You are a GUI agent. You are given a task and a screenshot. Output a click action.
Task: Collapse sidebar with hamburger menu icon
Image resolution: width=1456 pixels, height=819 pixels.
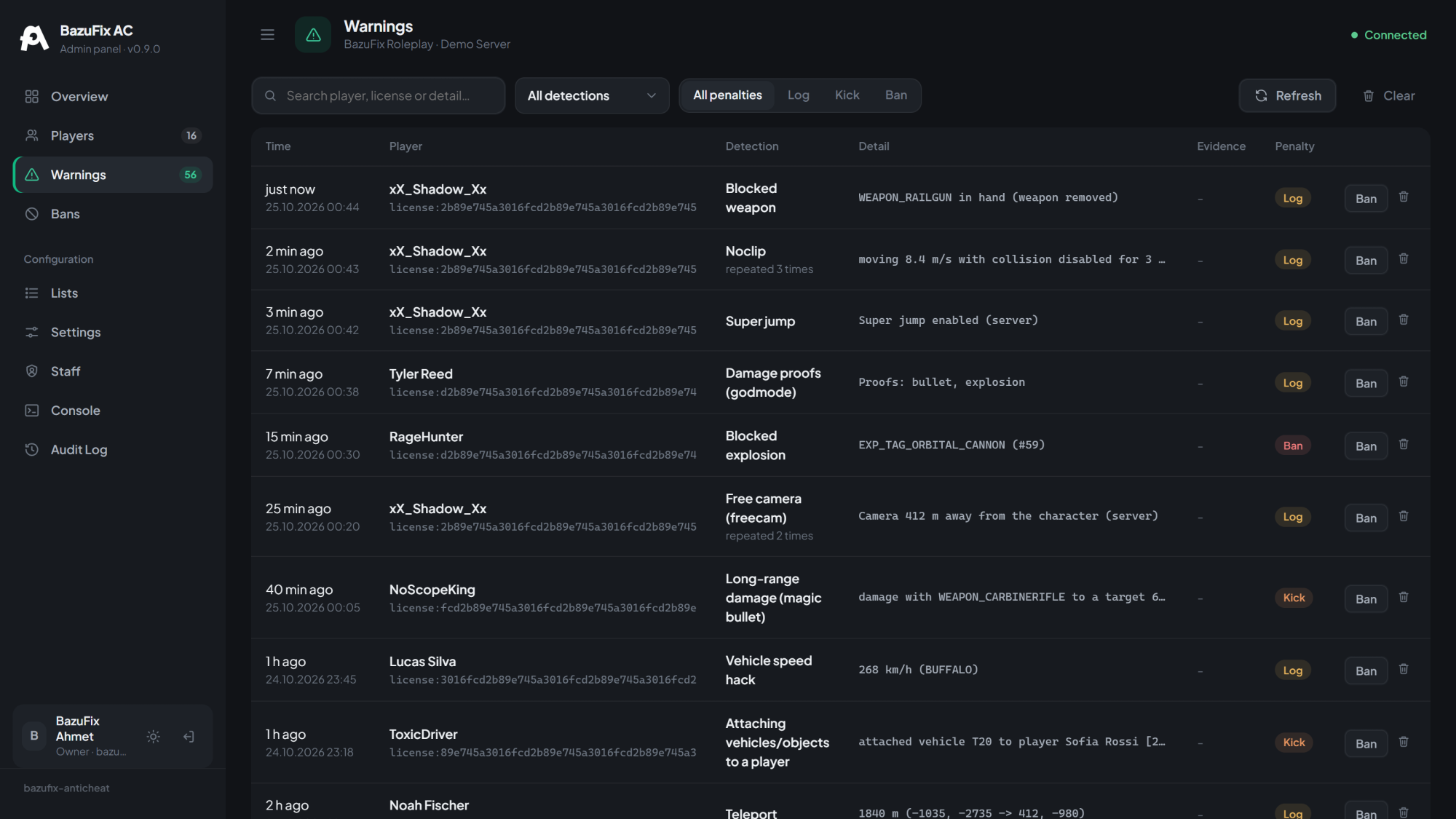[267, 34]
